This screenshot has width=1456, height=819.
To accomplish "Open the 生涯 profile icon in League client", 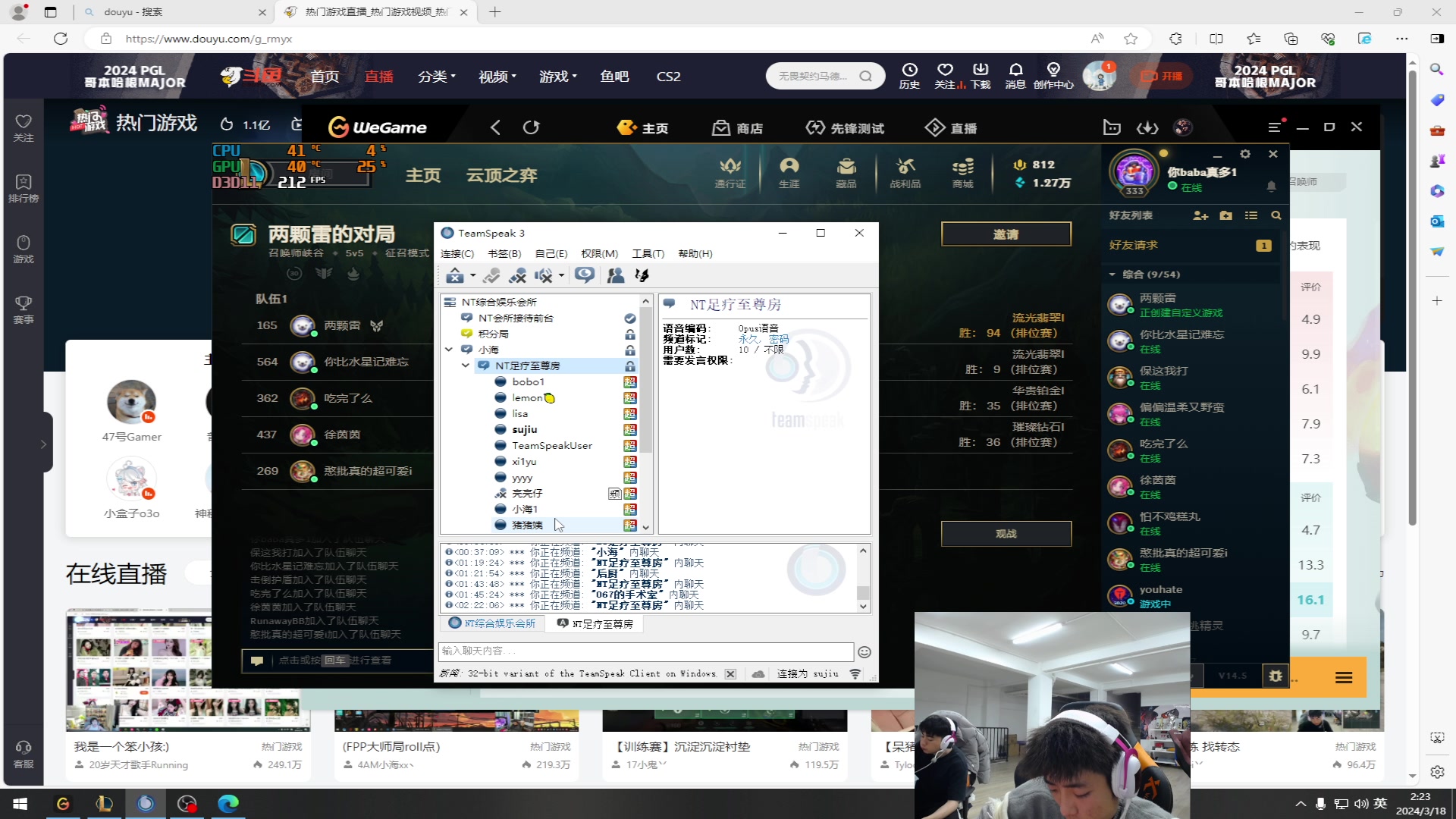I will pos(789,173).
